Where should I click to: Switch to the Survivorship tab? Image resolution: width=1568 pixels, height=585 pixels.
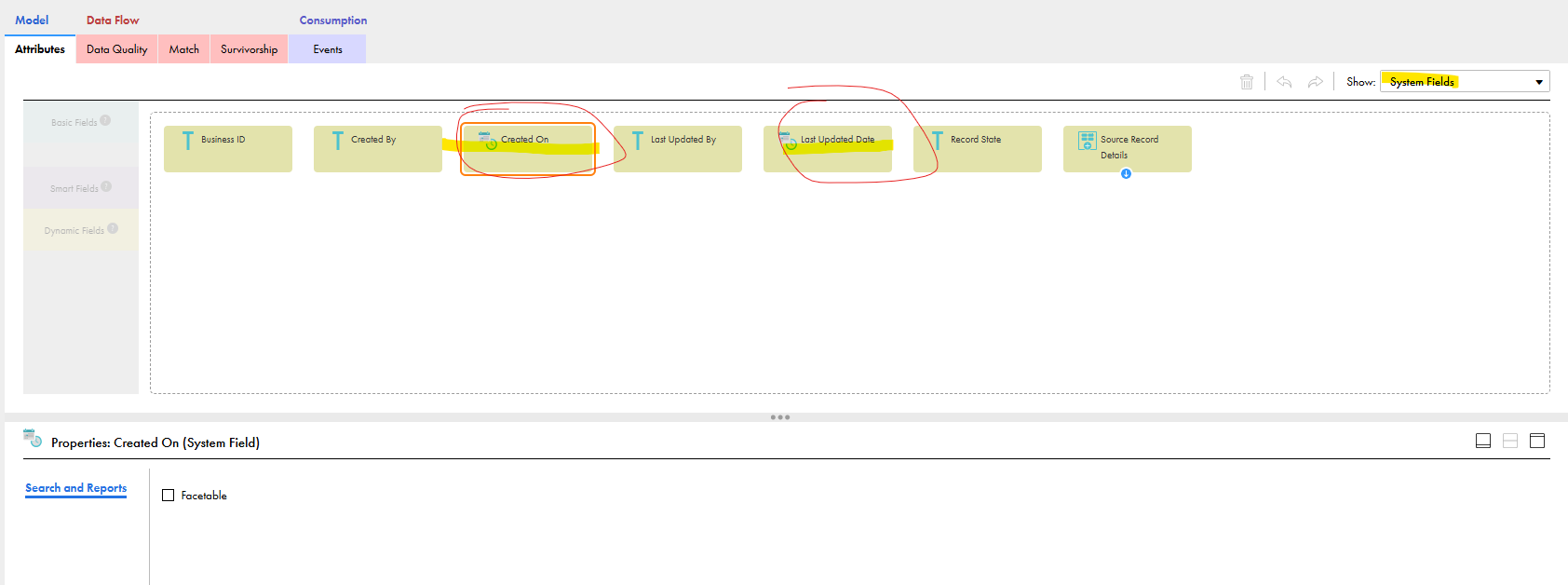[250, 49]
